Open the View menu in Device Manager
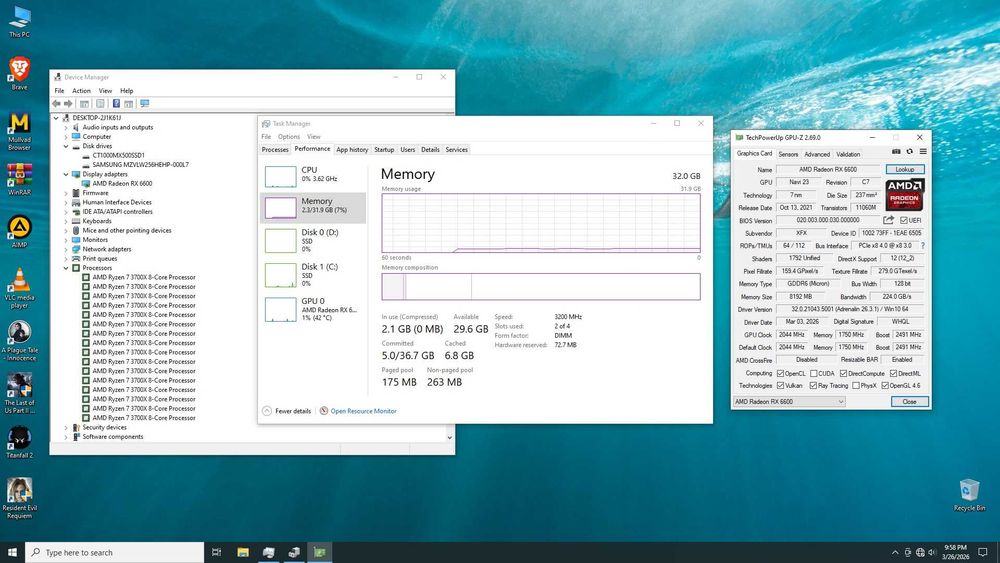1000x563 pixels. pyautogui.click(x=105, y=91)
